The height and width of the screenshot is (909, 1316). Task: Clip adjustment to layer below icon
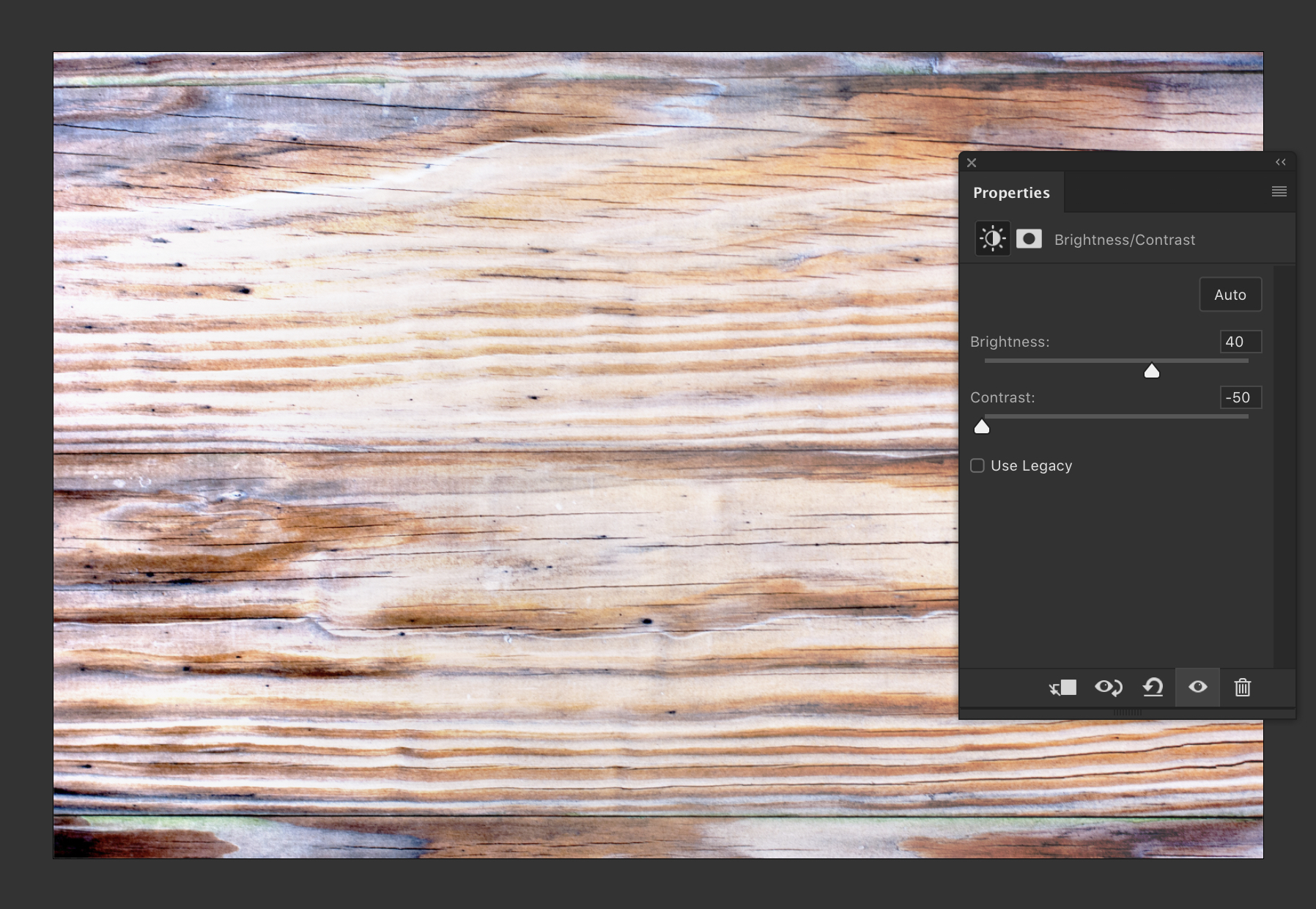point(1063,688)
